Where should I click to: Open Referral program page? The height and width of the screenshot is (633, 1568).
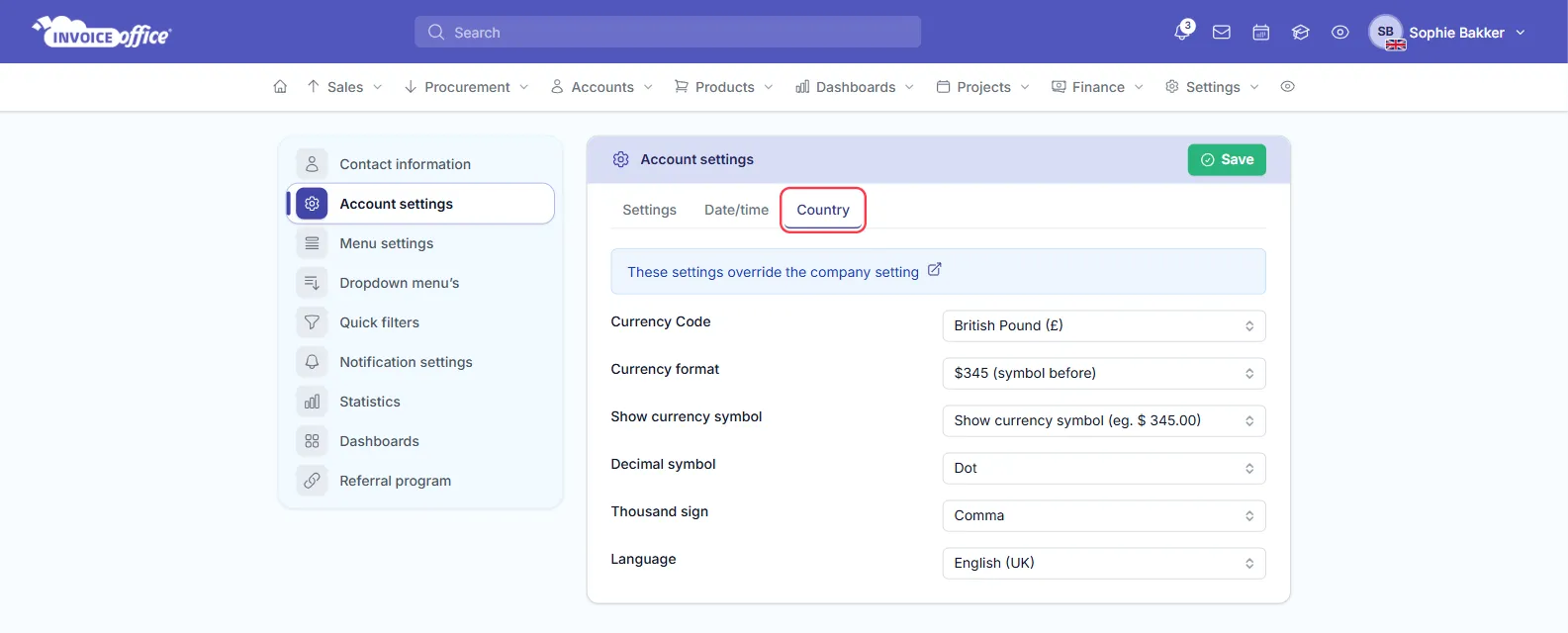420,481
